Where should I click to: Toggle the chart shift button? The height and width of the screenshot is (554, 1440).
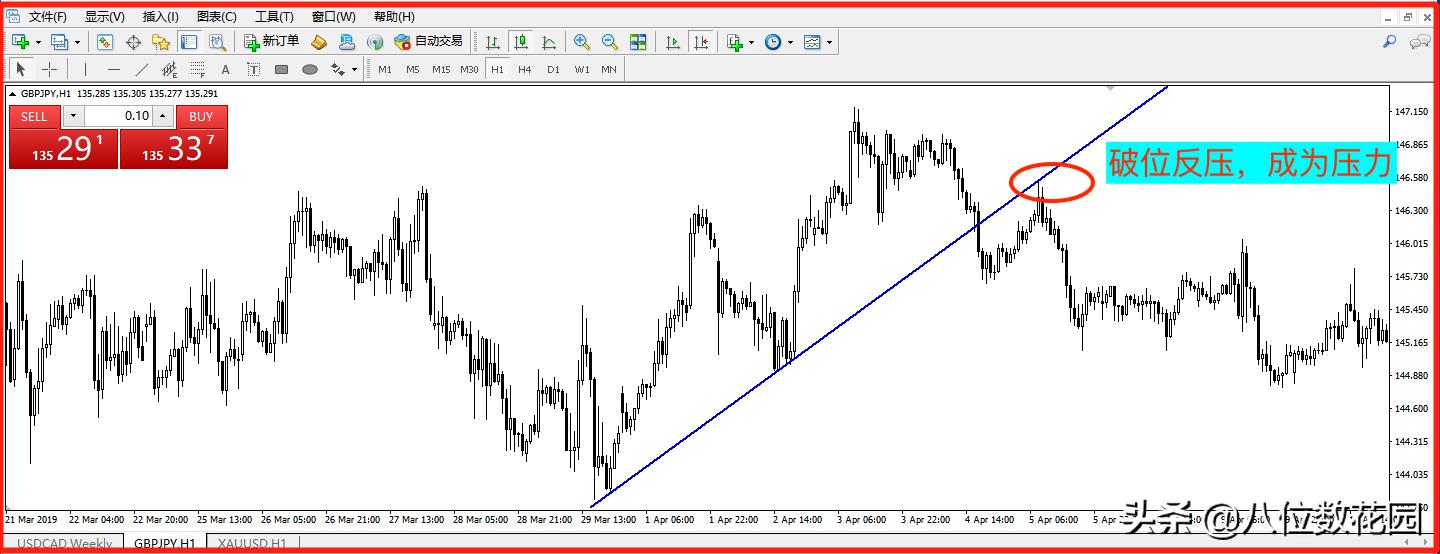coord(701,42)
